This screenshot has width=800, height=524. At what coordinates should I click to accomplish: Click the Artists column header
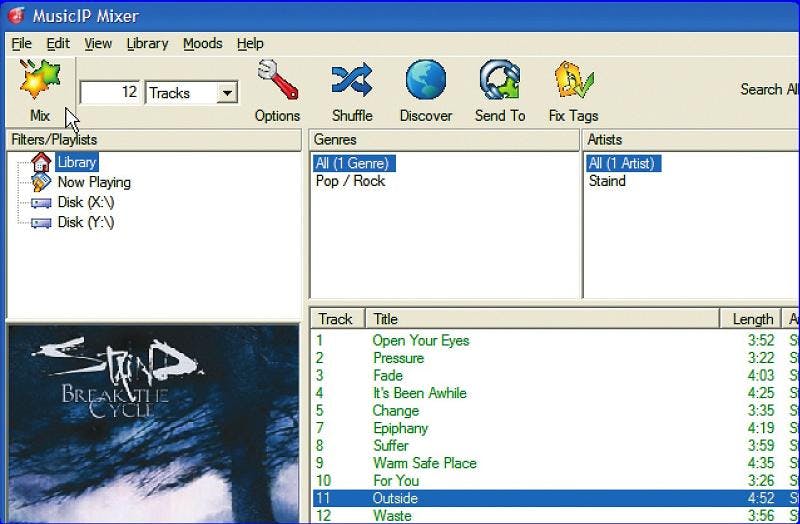pos(691,140)
